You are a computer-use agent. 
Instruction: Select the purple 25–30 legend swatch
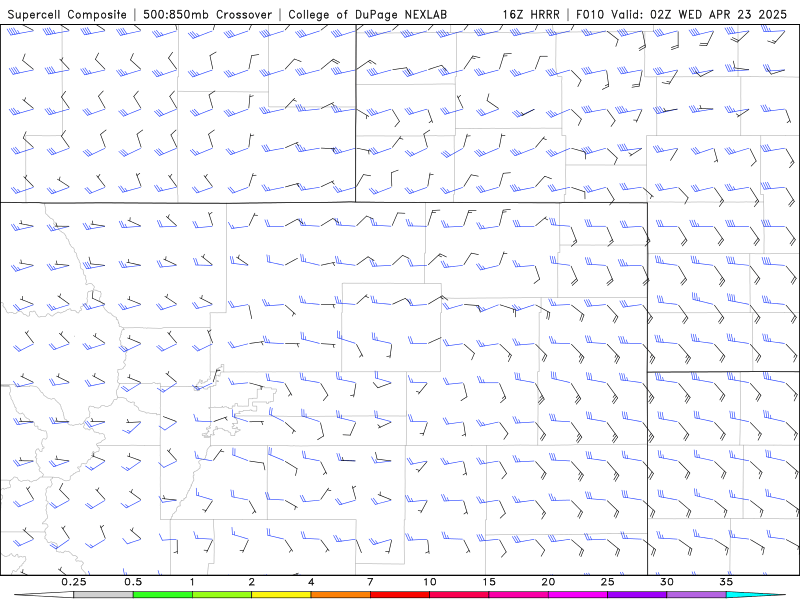(637, 595)
